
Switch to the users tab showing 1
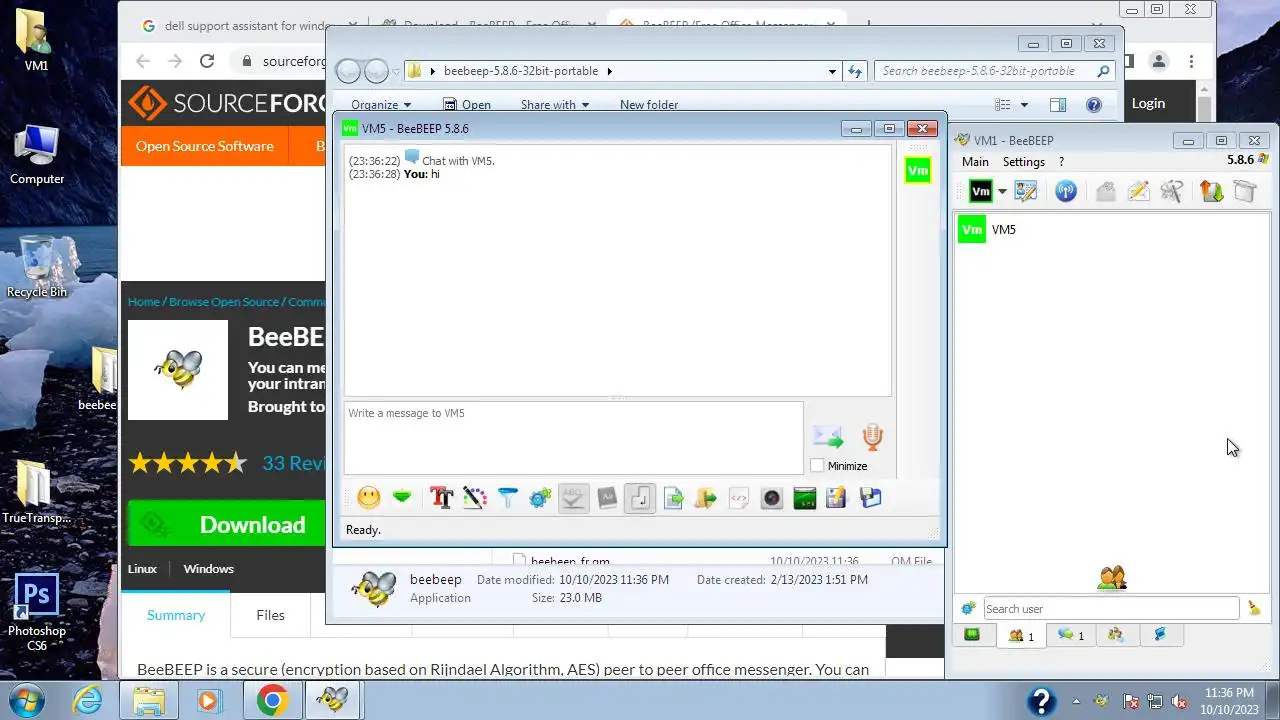tap(1021, 635)
